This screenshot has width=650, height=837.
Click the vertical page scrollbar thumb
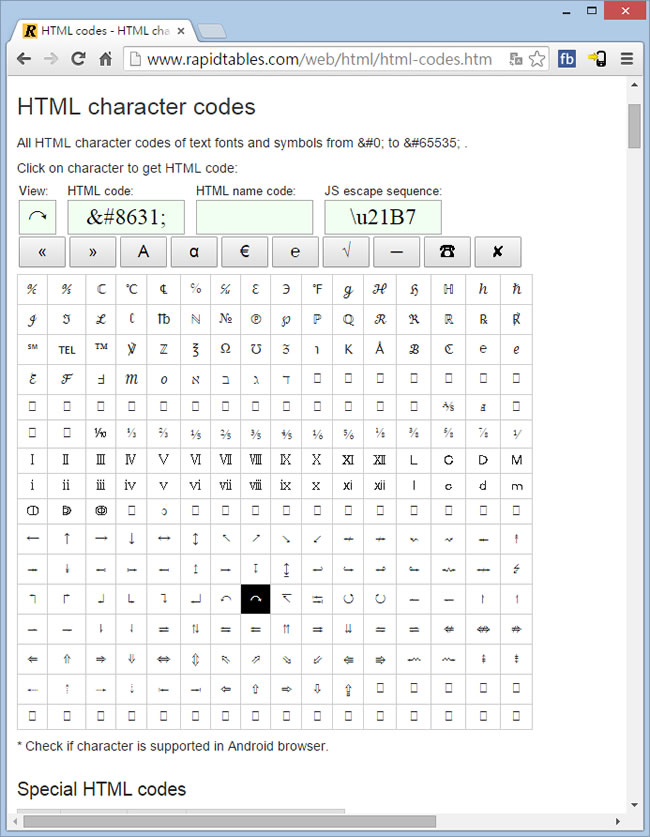coord(635,125)
